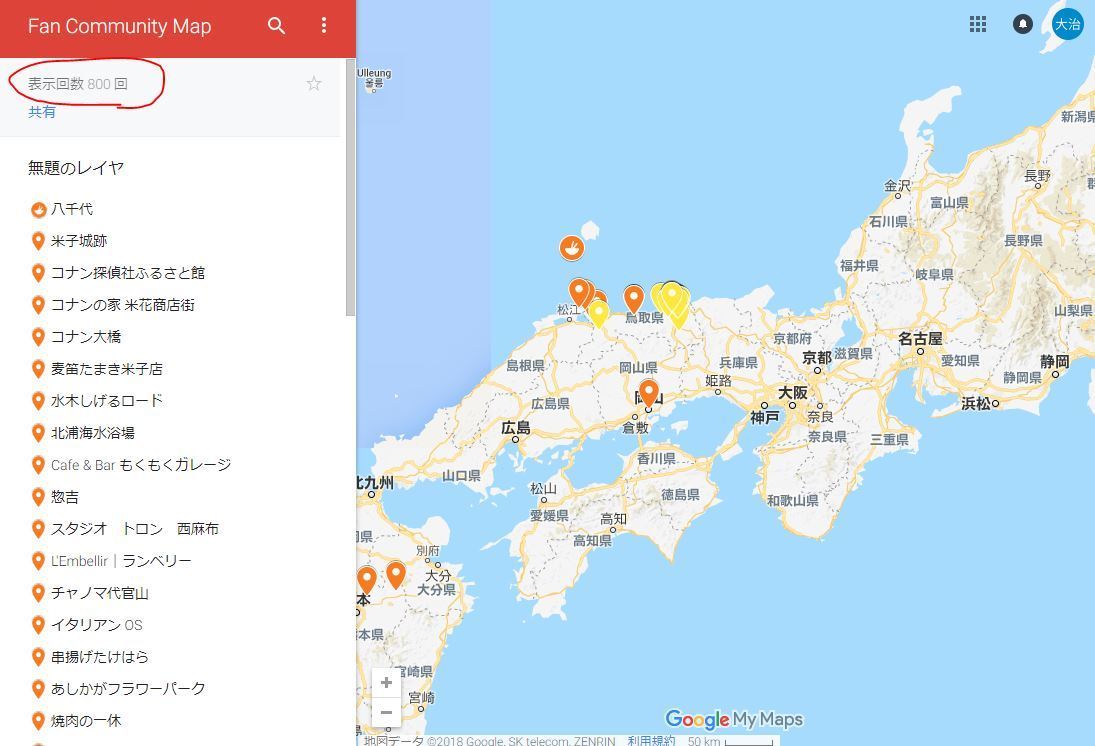Zoom out with the minus button
1095x746 pixels.
(x=386, y=712)
